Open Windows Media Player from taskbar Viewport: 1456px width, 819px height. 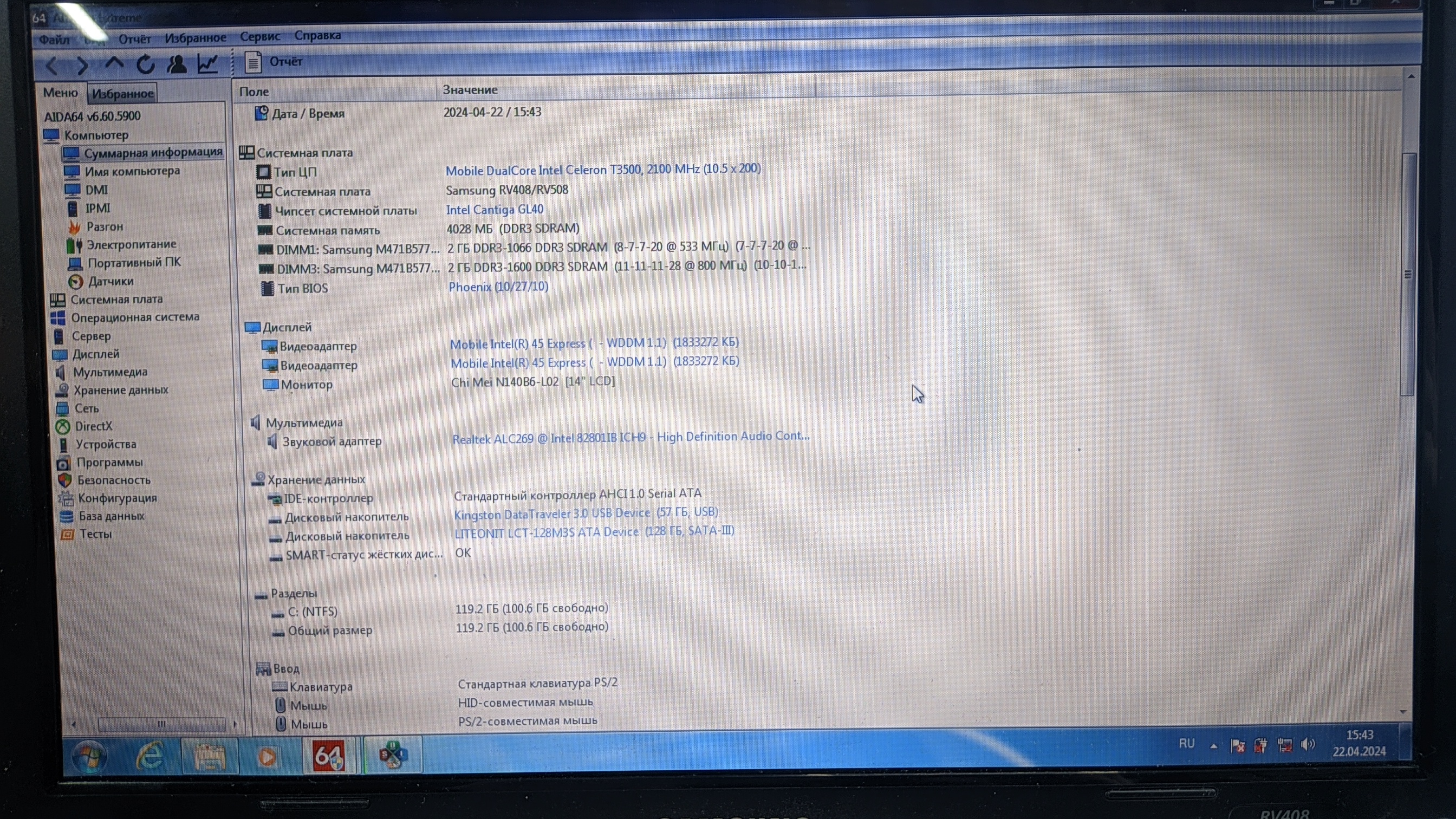point(268,756)
